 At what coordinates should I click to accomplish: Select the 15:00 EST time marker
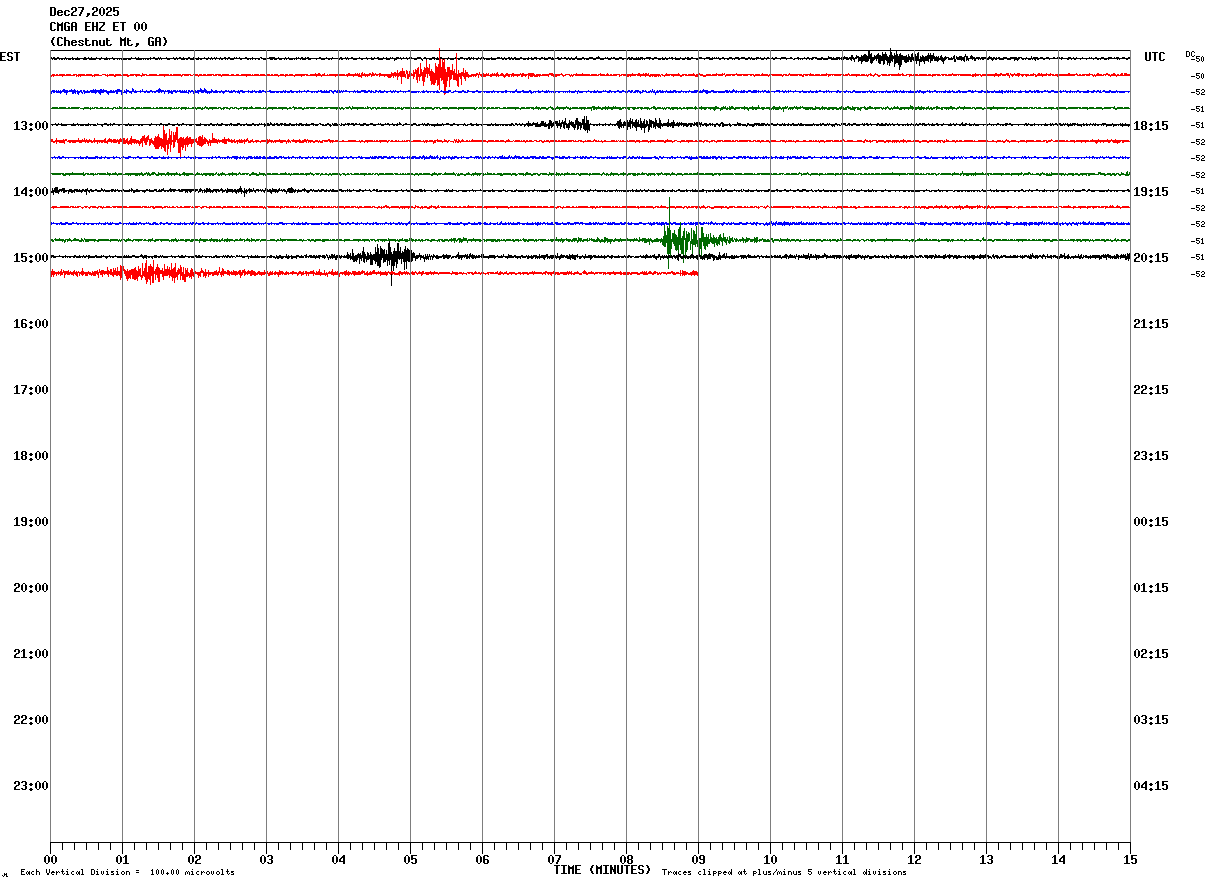30,258
